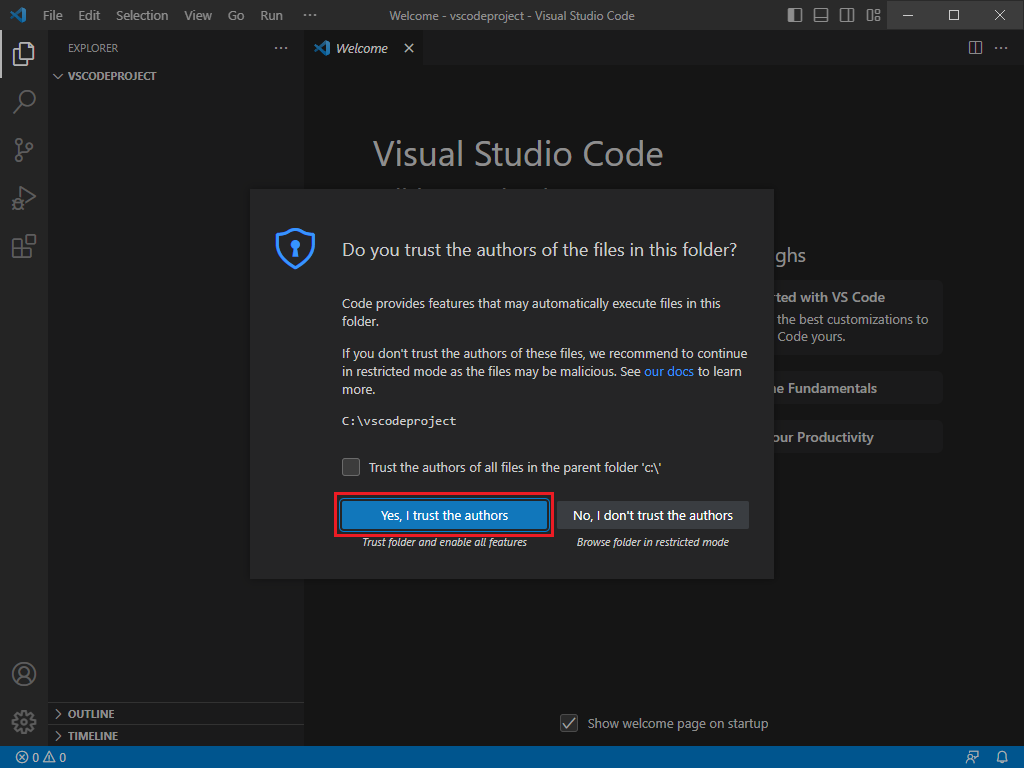1024x768 pixels.
Task: Select the Source Control icon
Action: coord(23,150)
